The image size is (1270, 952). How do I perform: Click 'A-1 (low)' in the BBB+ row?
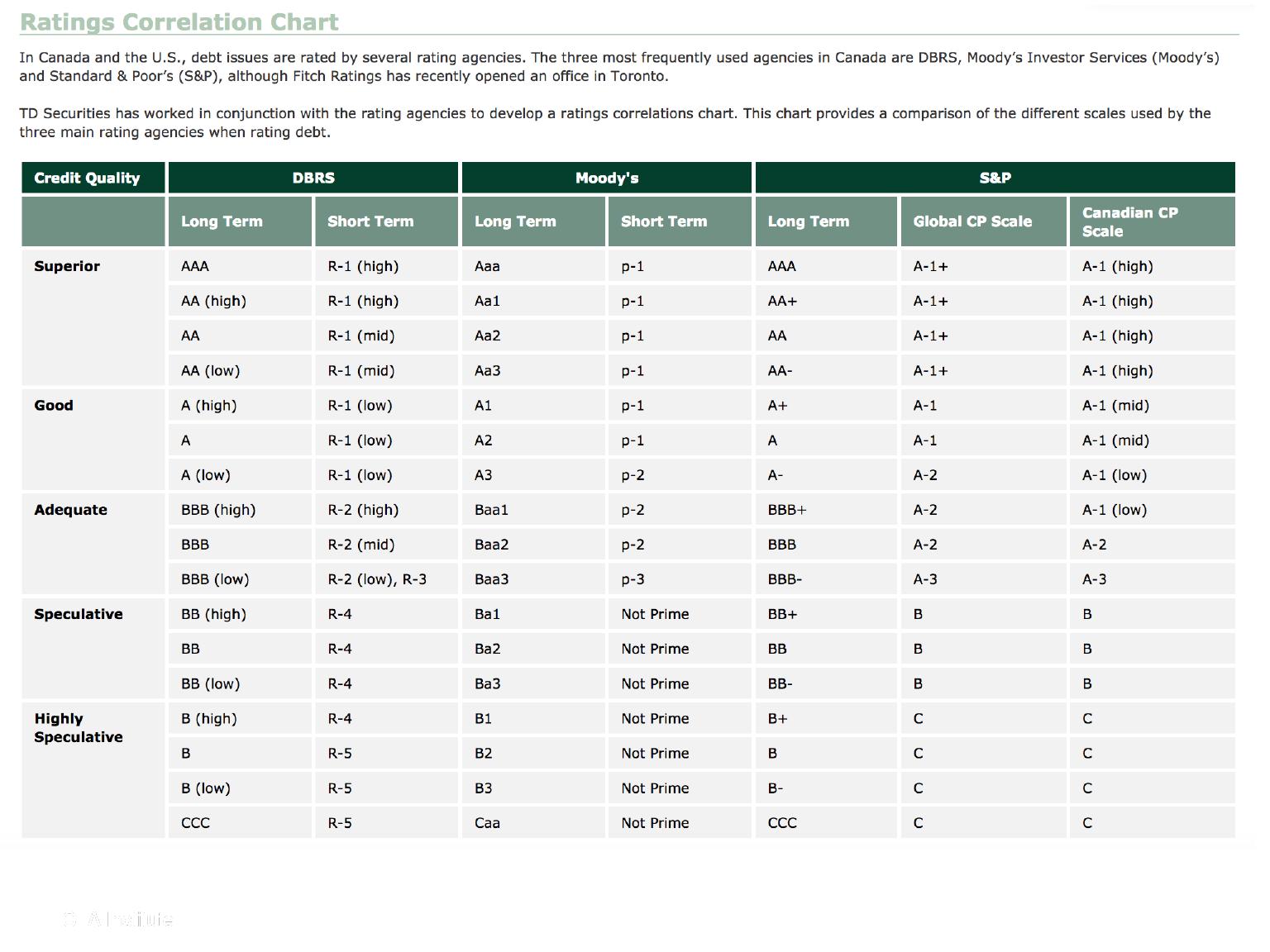1153,510
